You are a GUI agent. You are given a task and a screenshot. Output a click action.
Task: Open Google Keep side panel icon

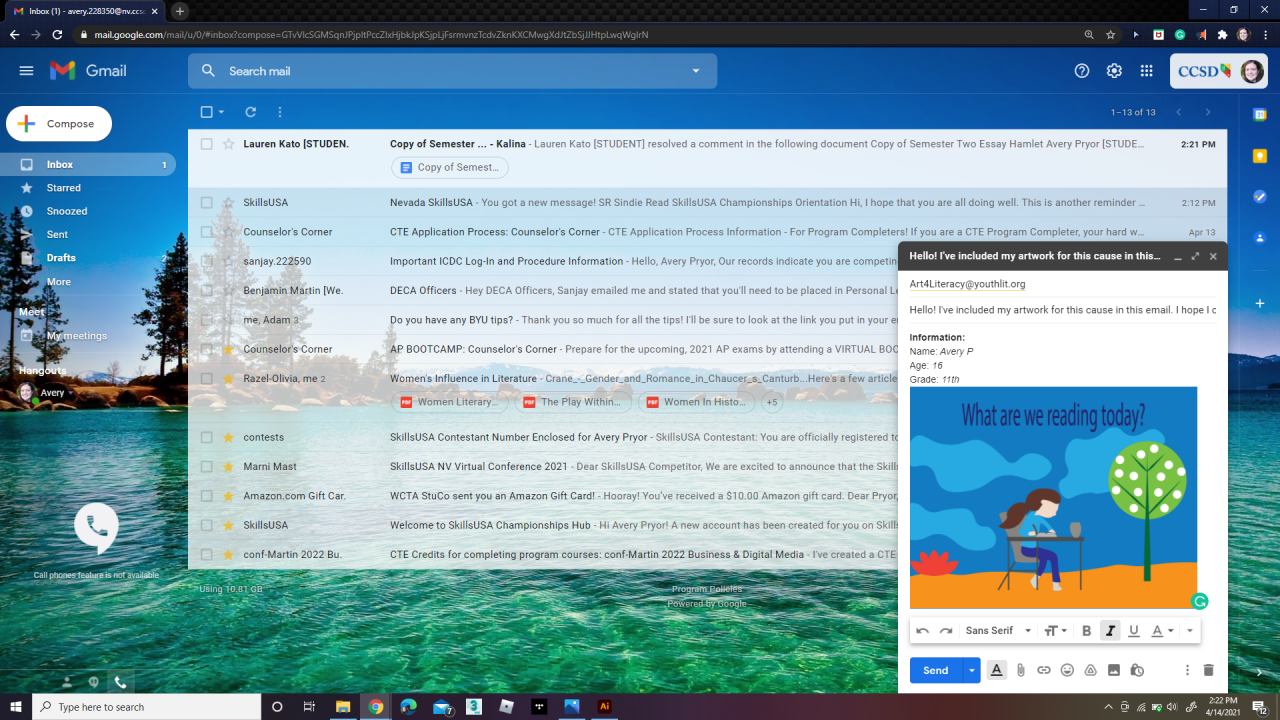pos(1260,156)
